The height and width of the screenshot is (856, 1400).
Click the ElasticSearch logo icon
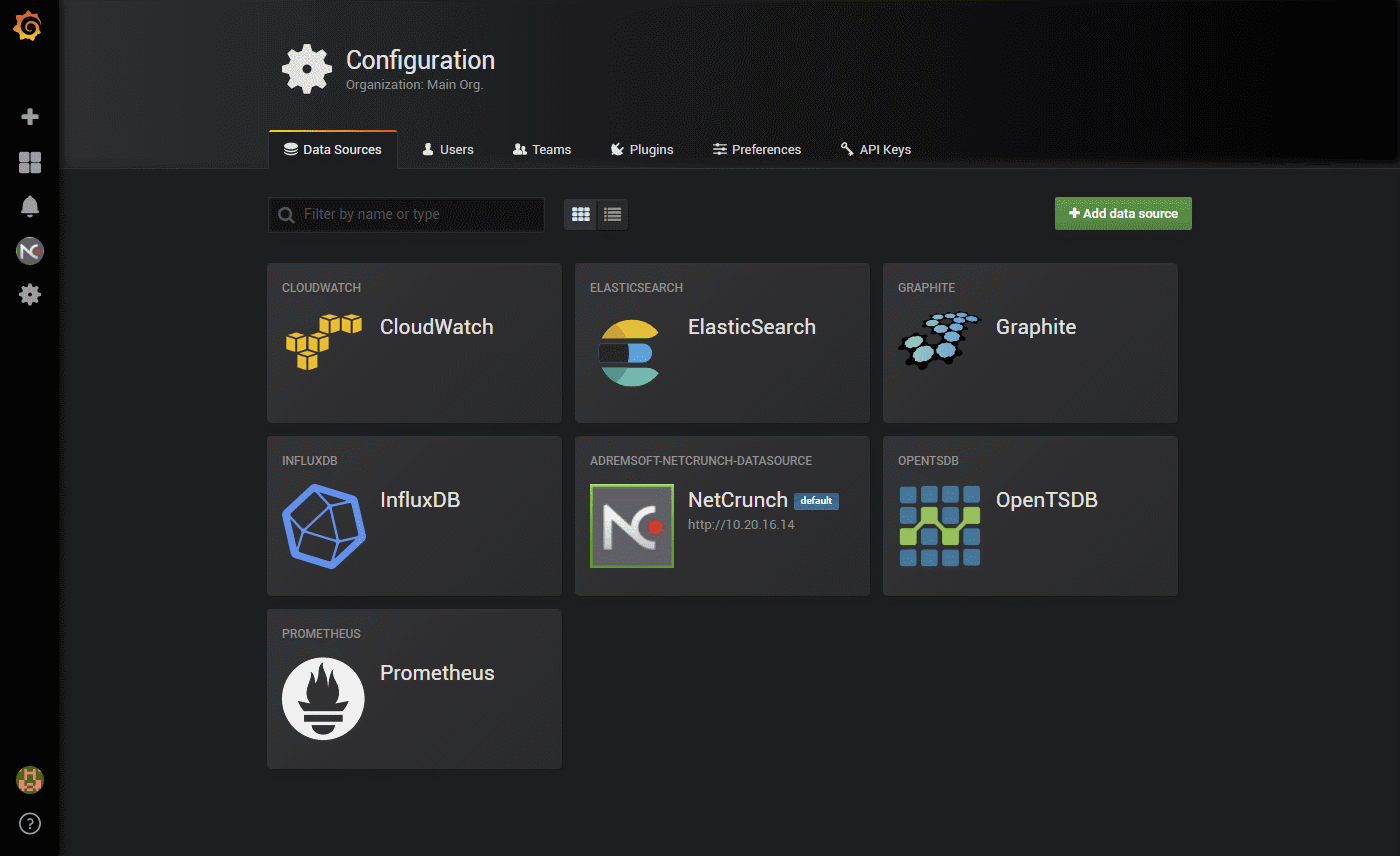click(629, 353)
